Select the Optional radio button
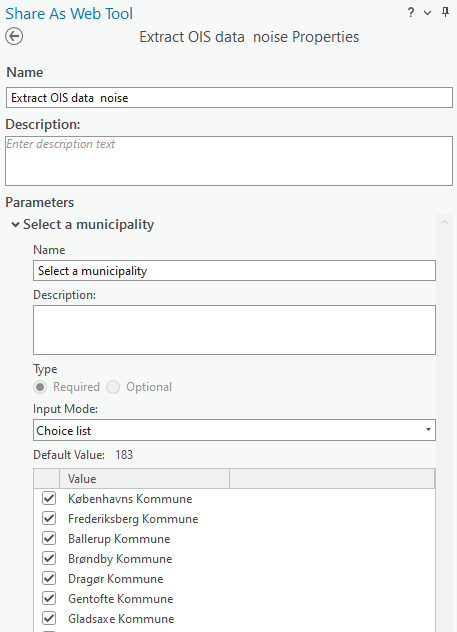The width and height of the screenshot is (457, 632). (x=113, y=387)
